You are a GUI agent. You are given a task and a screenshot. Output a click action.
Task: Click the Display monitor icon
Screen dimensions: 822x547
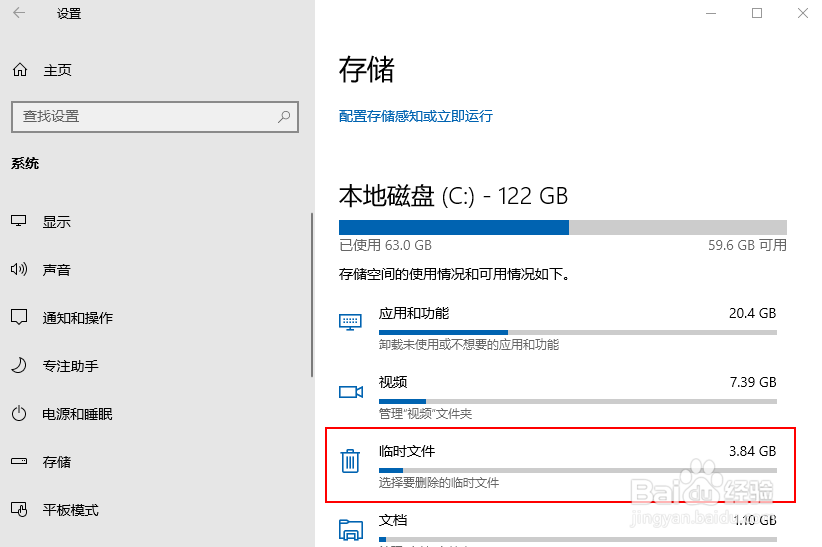coord(19,222)
